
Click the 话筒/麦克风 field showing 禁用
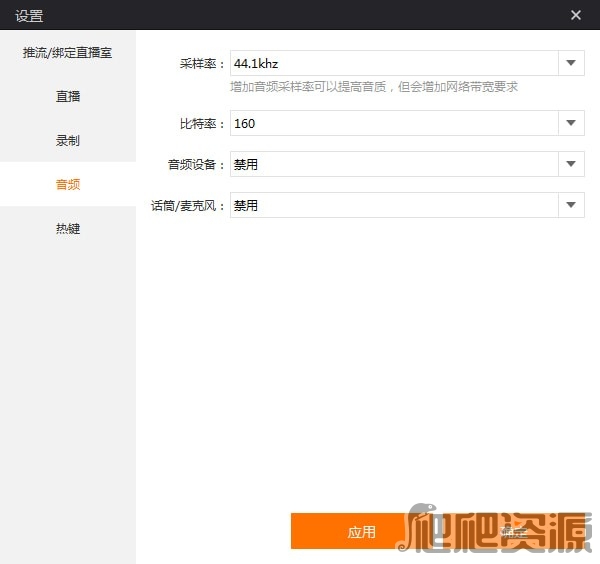tap(394, 205)
